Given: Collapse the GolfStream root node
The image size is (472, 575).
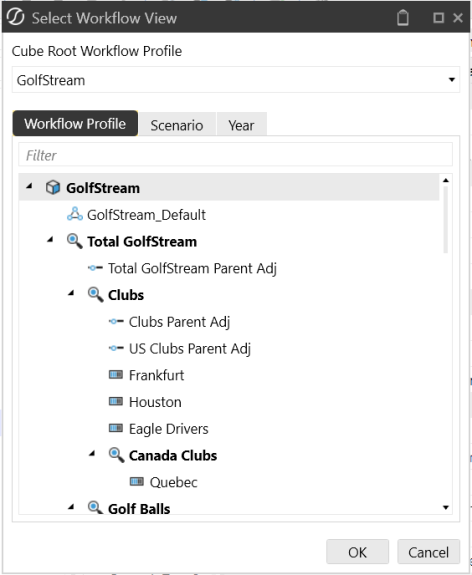Looking at the screenshot, I should coord(29,186).
